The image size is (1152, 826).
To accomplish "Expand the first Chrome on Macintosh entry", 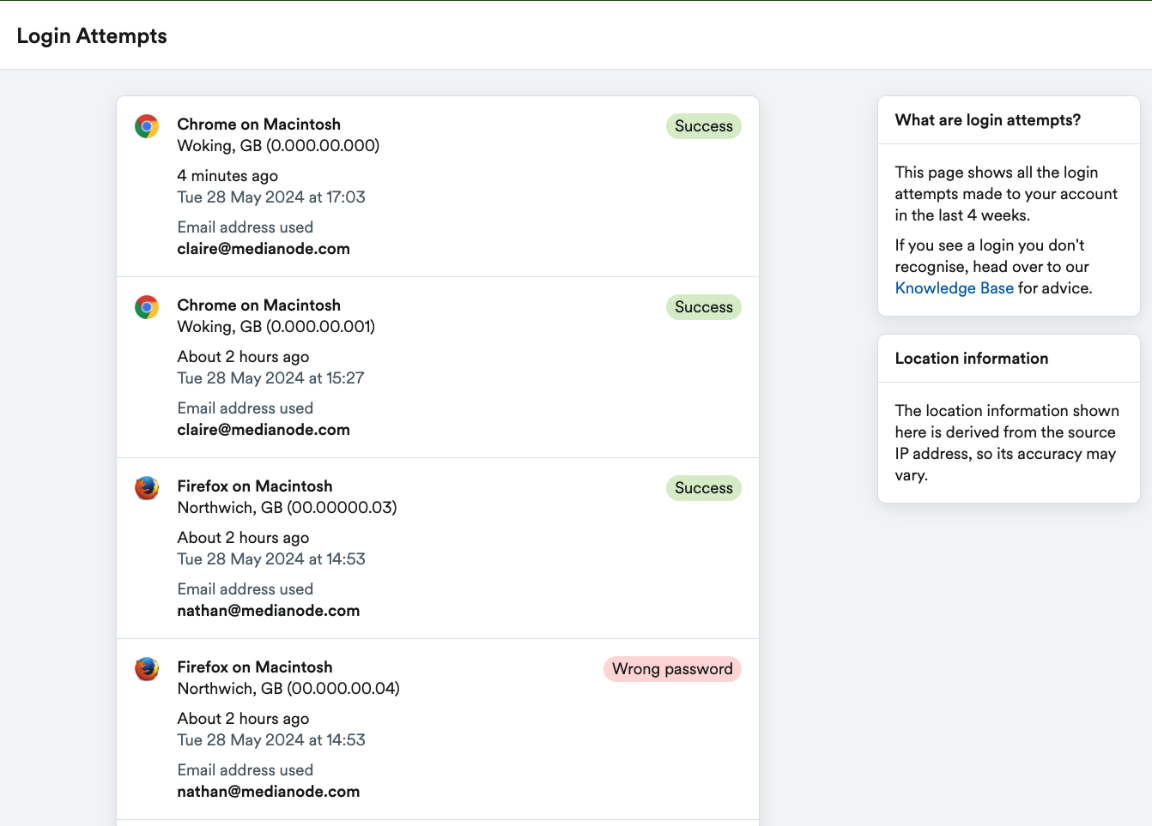I will (258, 124).
